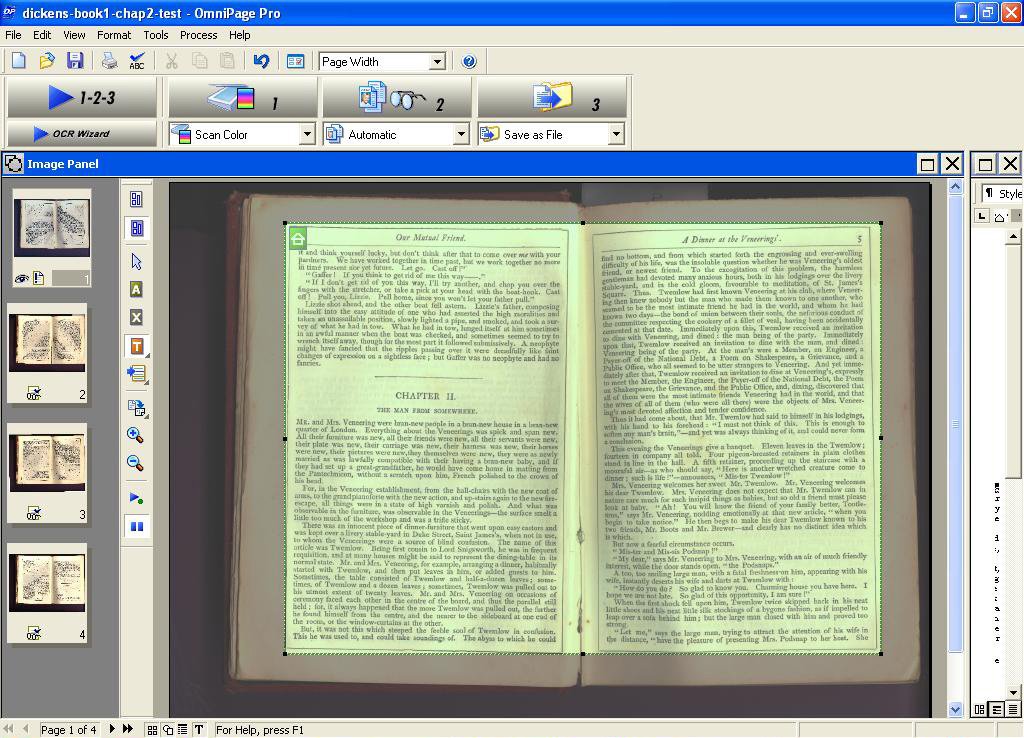The image size is (1024, 738).
Task: Click the Copy icon in the toolbar
Action: click(199, 61)
